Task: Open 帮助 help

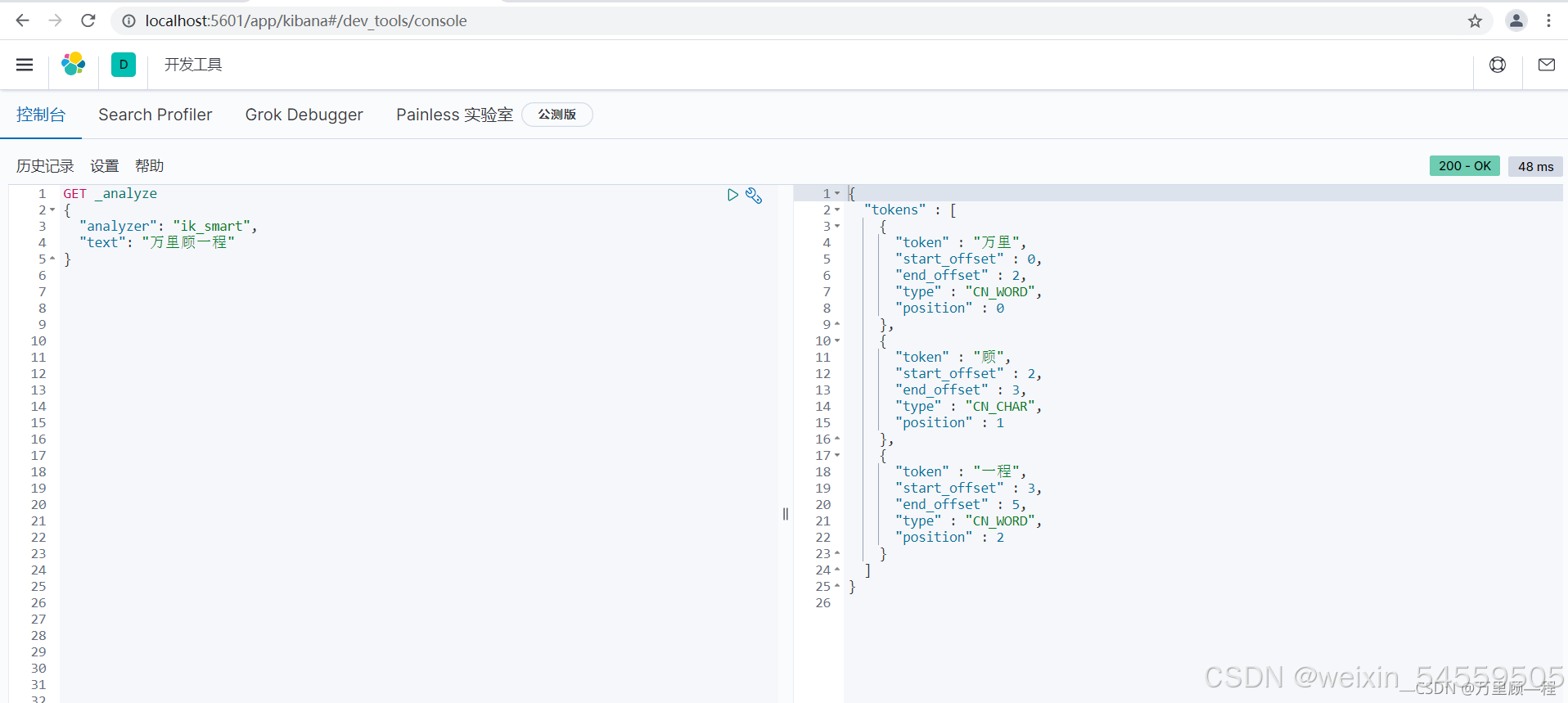Action: tap(150, 166)
